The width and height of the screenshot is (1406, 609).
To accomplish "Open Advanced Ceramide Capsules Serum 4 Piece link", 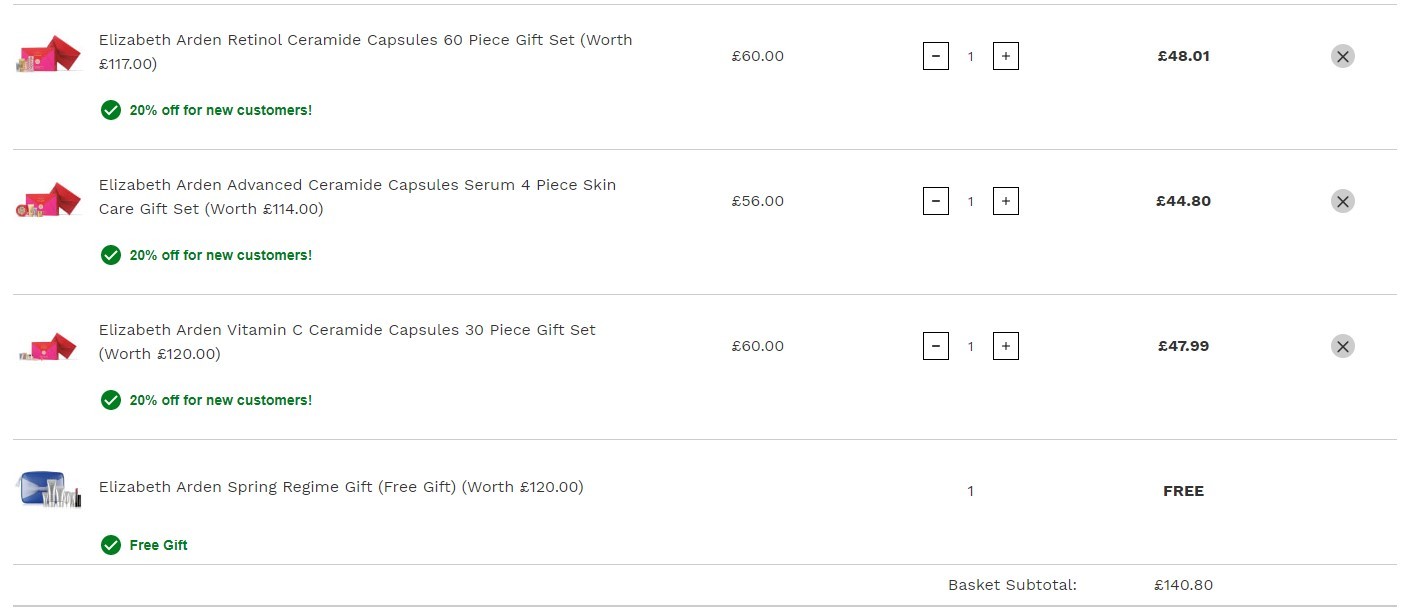I will pos(358,197).
